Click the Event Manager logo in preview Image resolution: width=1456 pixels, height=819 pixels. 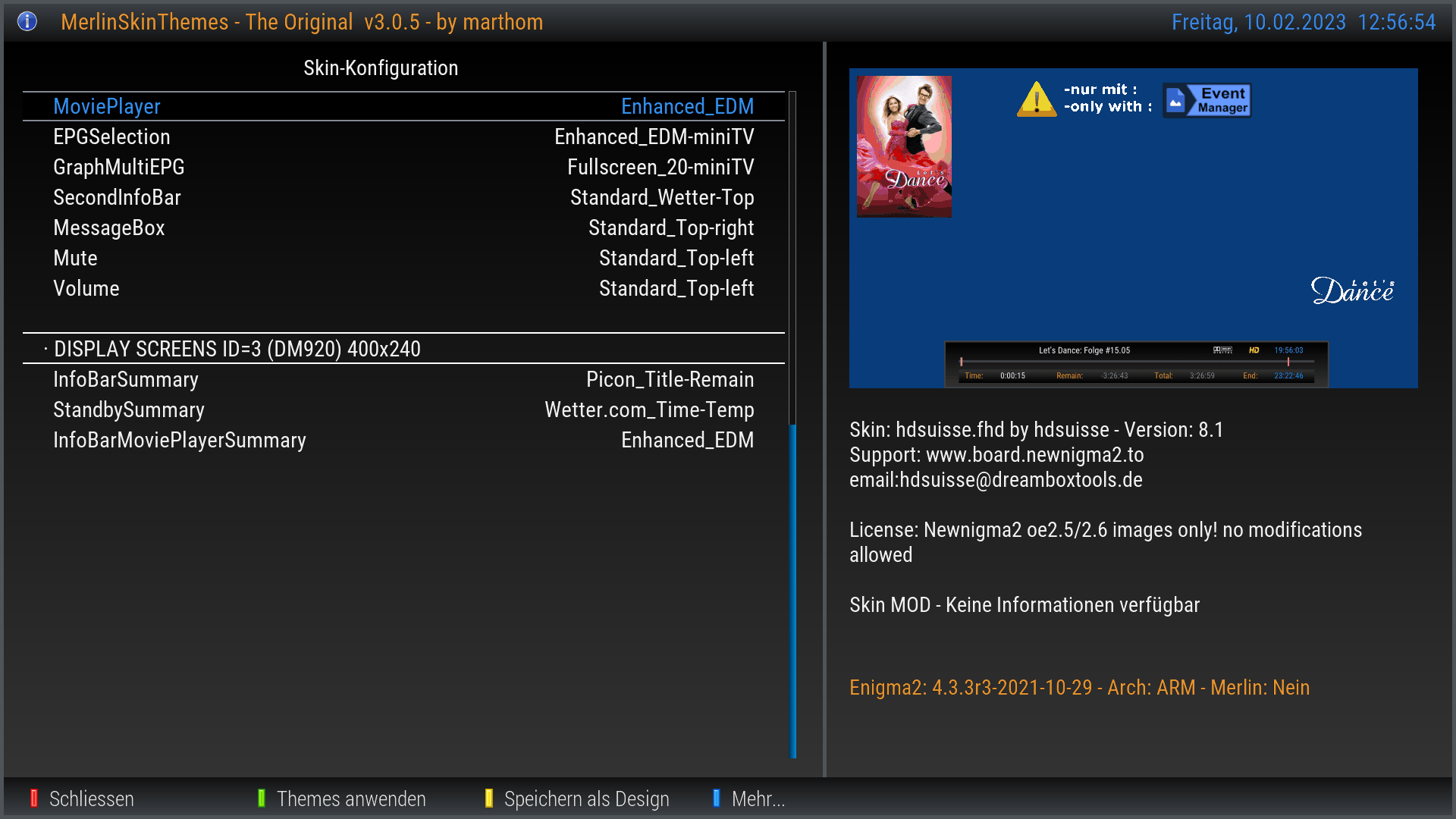point(1207,100)
